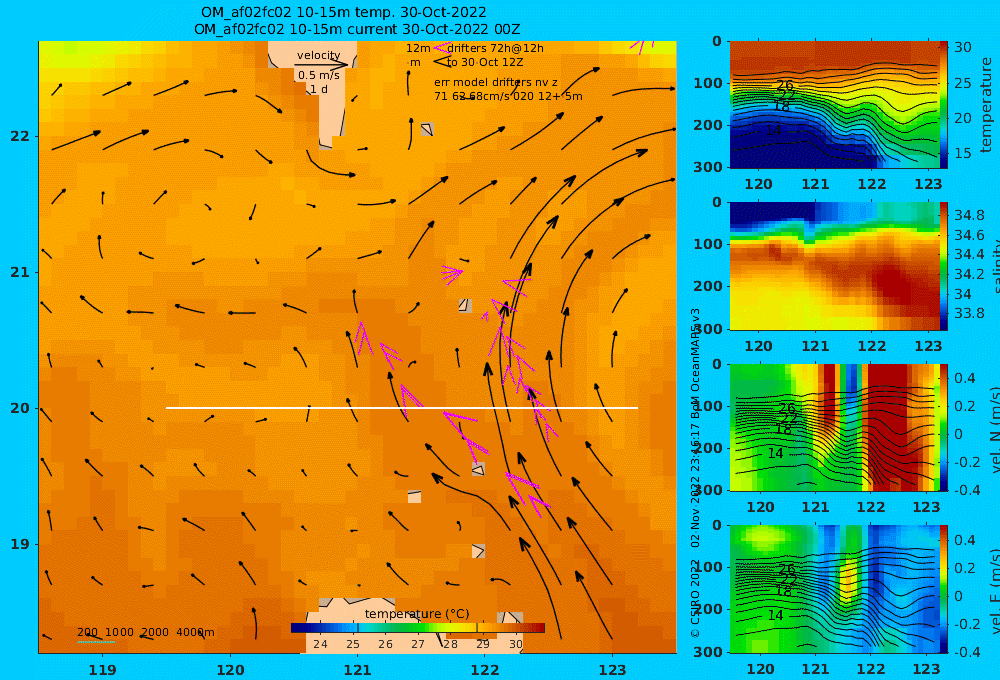The height and width of the screenshot is (680, 1000).
Task: Click longitude label 121 on main map
Action: tap(358, 670)
